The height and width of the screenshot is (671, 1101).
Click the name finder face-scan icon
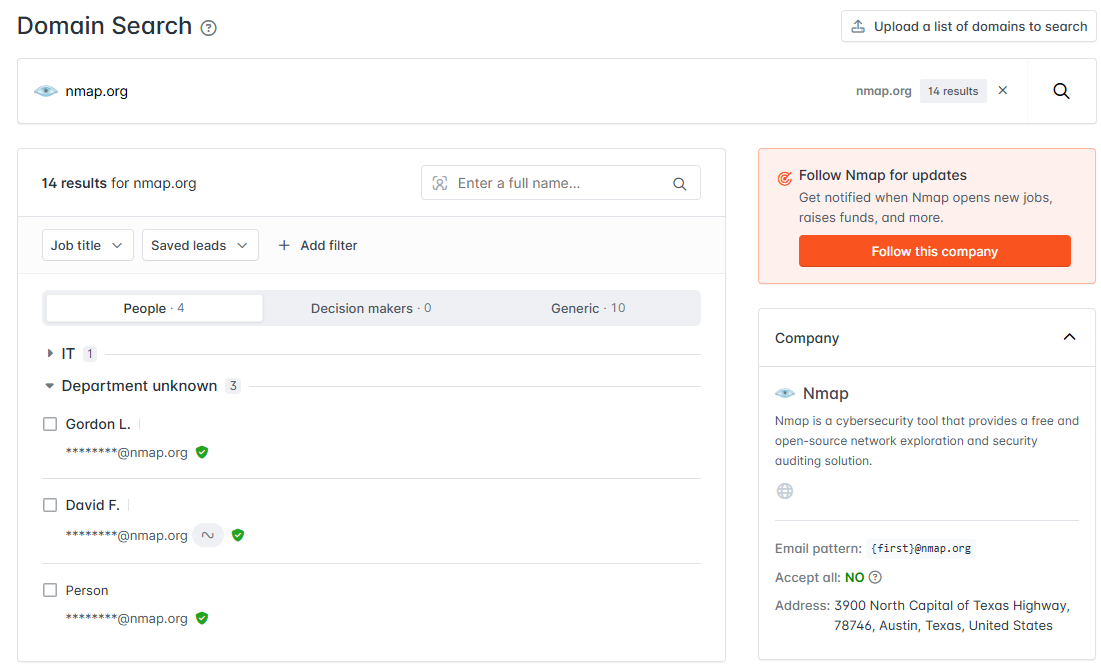pyautogui.click(x=440, y=183)
